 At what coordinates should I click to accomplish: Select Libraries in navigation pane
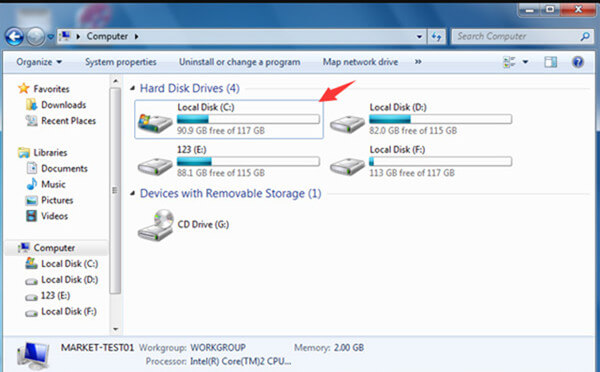tap(50, 153)
